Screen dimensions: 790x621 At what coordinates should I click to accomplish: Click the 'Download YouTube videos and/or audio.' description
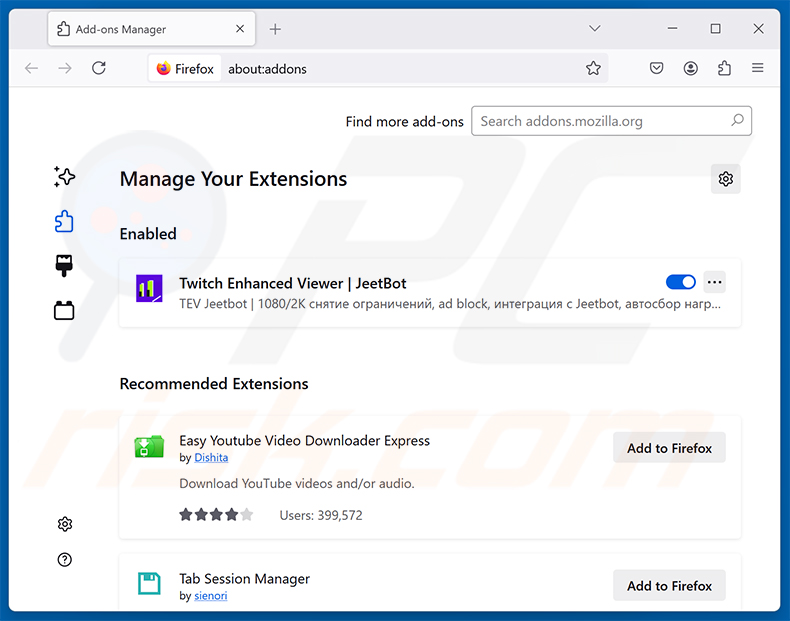point(297,484)
